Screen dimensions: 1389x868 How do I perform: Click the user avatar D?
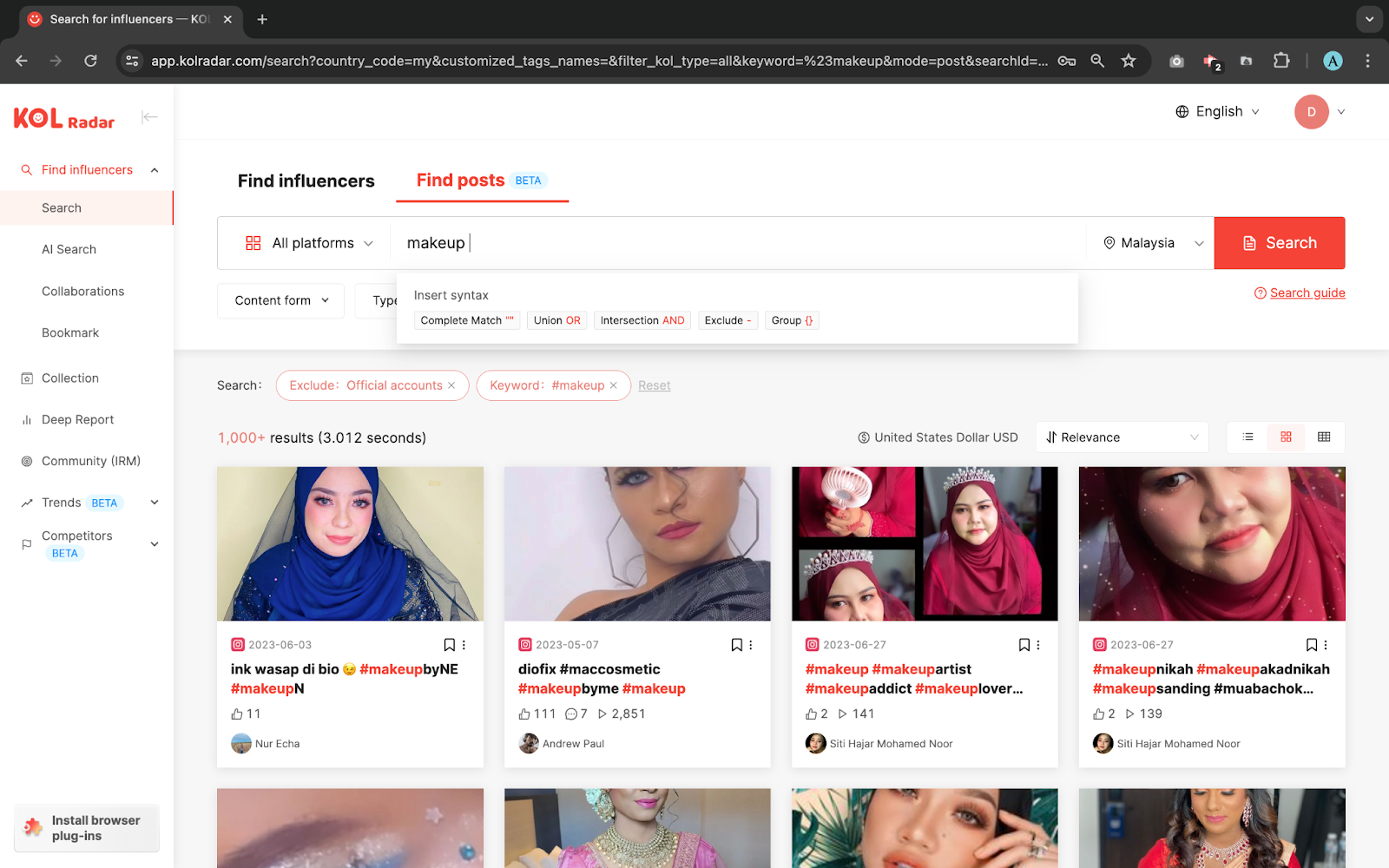1311,112
